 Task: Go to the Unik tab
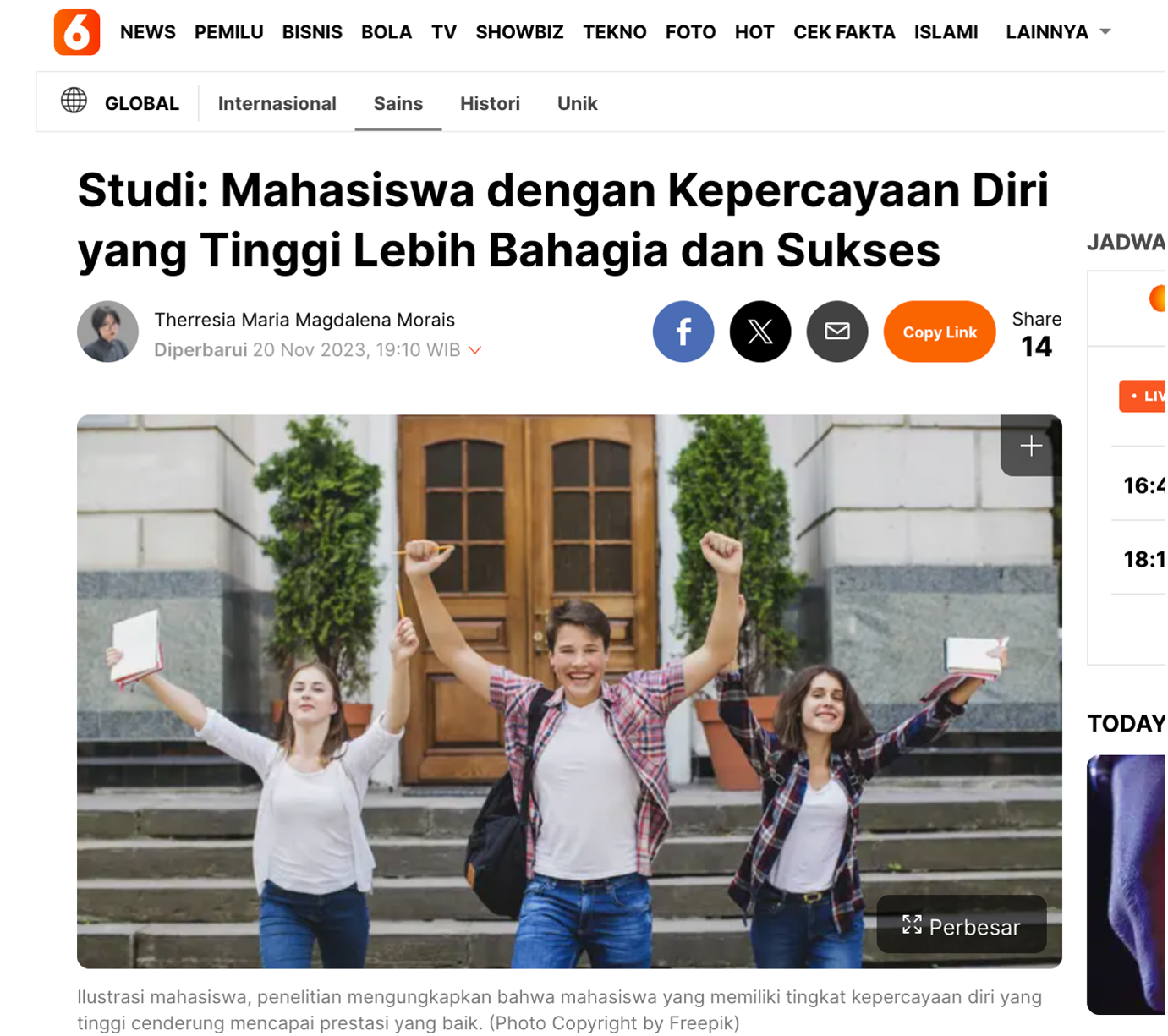pyautogui.click(x=578, y=103)
